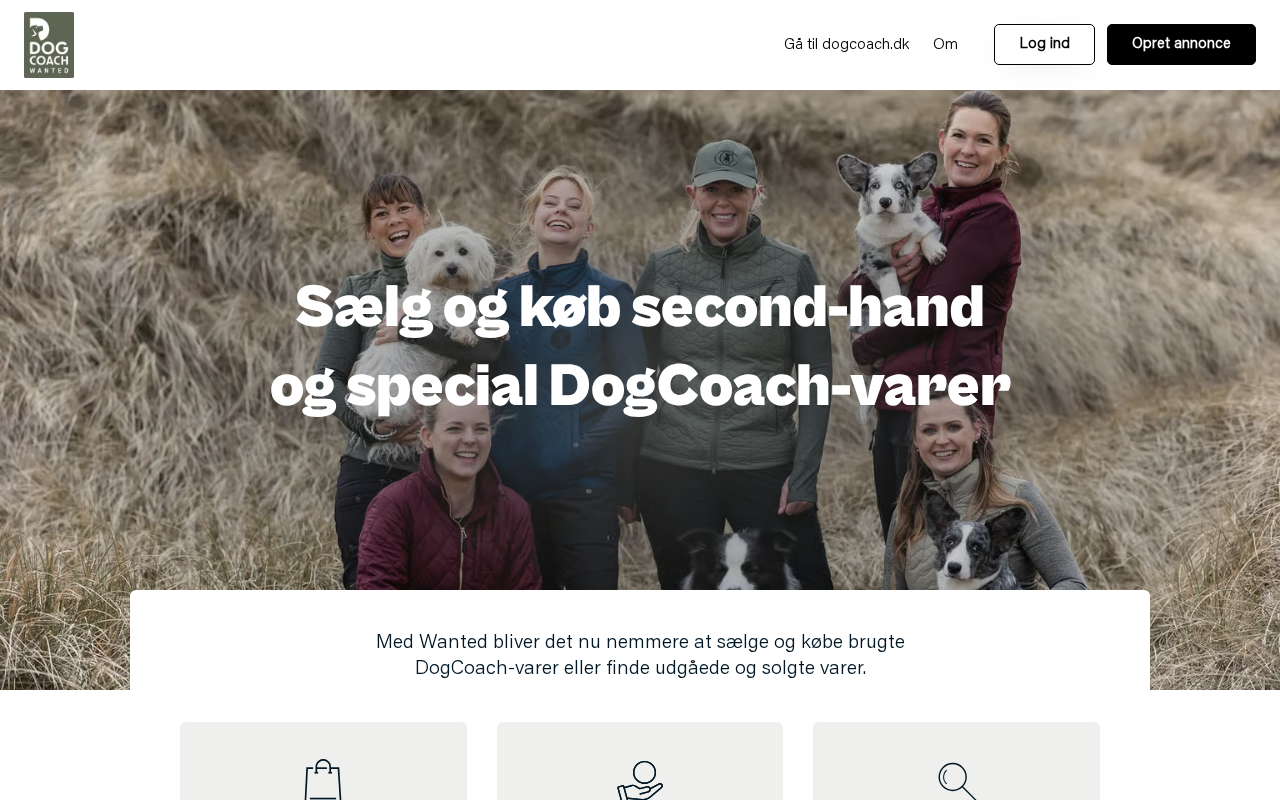
Task: Click the Opret annonce button
Action: pyautogui.click(x=1181, y=44)
